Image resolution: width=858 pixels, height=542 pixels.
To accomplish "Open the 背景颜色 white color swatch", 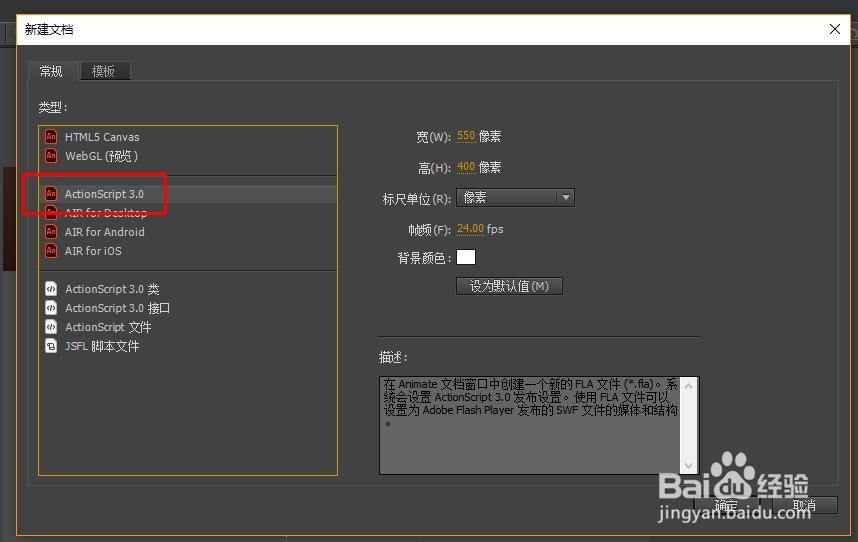I will 466,257.
